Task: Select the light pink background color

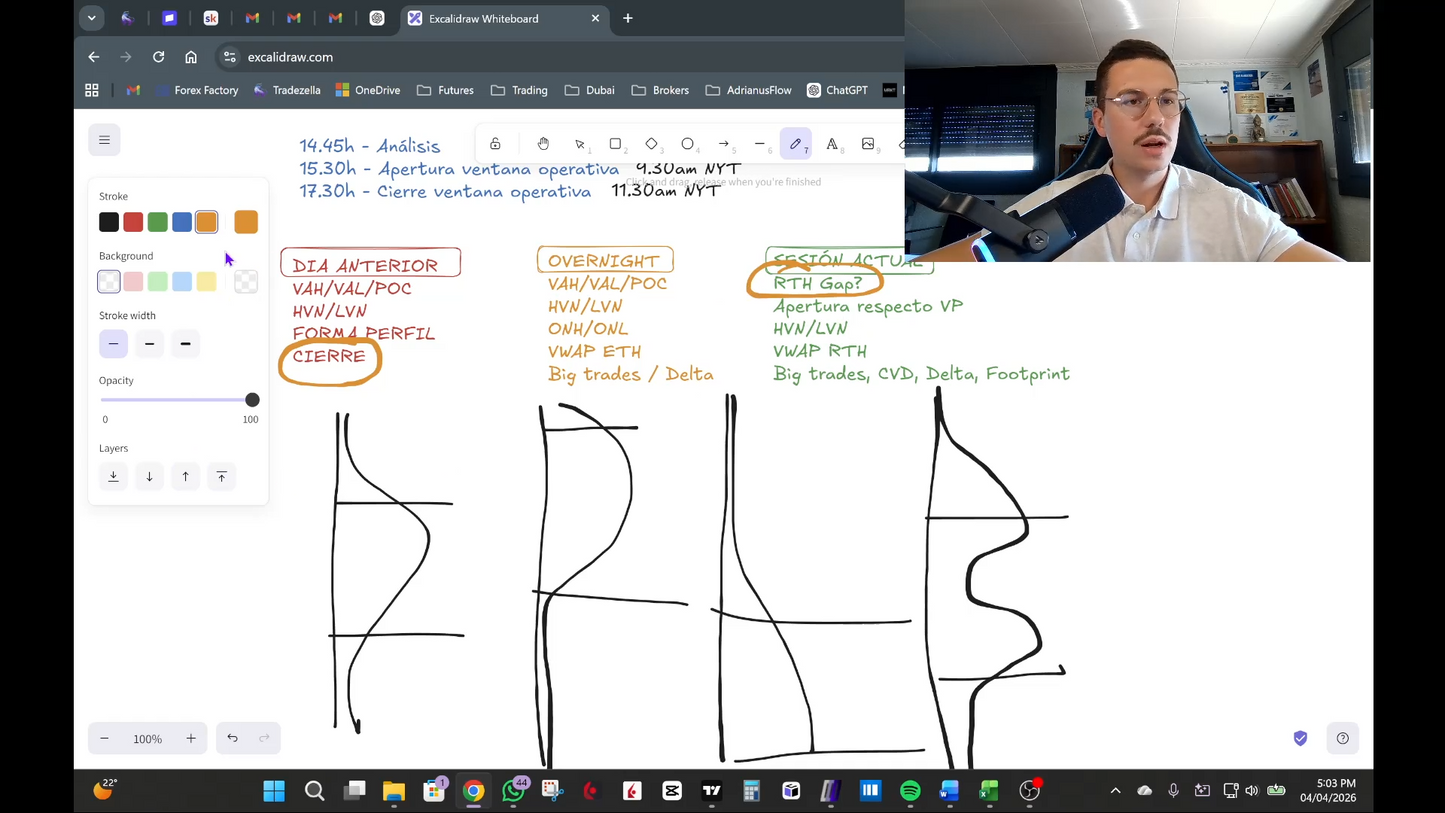Action: [x=133, y=282]
